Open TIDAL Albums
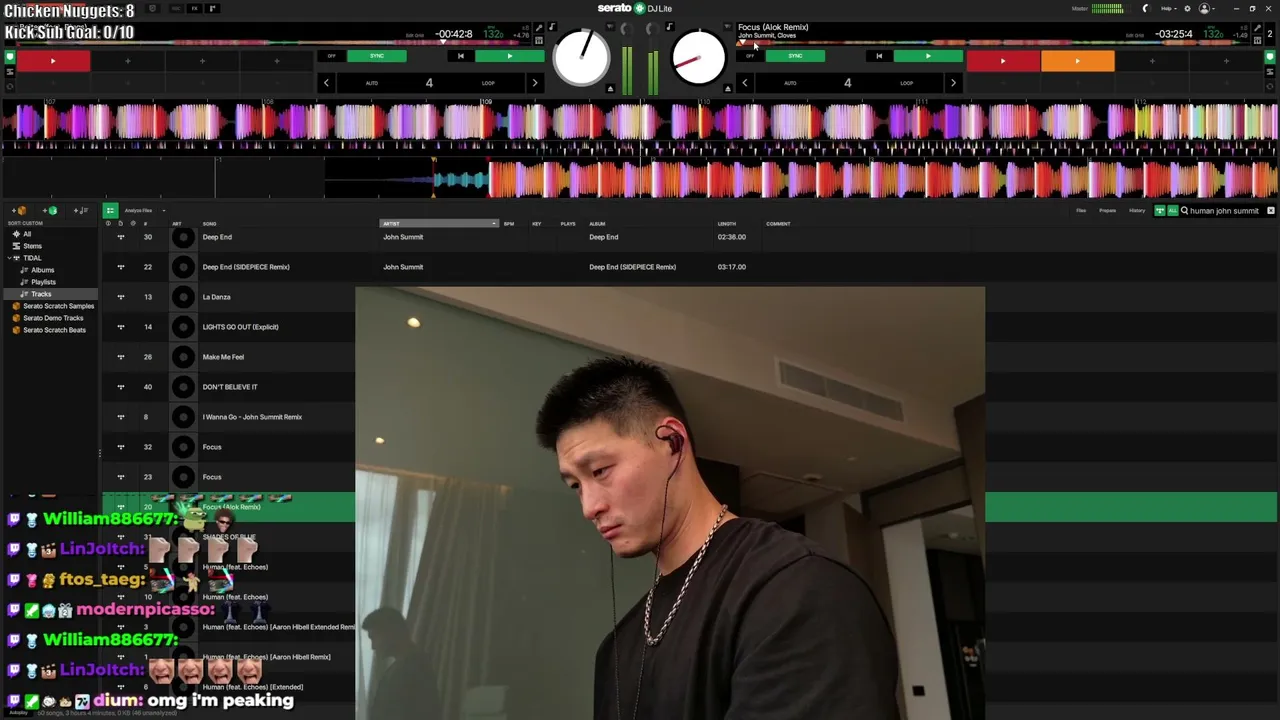Viewport: 1280px width, 720px height. pos(42,270)
